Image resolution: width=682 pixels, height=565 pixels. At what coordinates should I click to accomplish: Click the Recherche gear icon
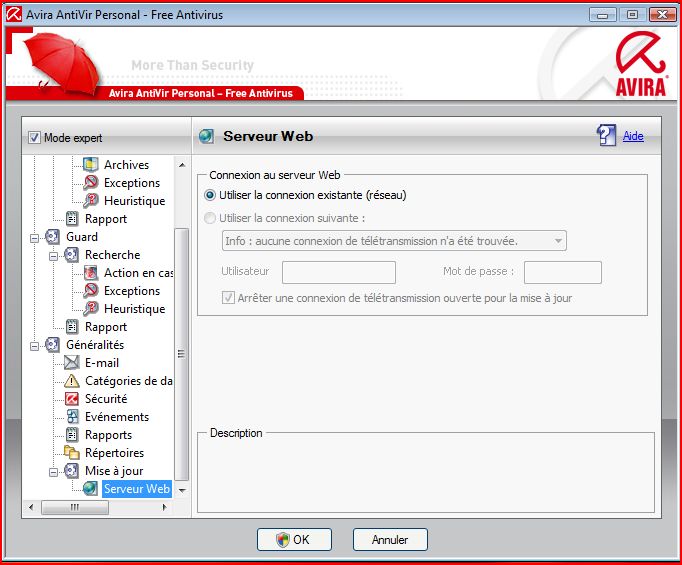[x=71, y=254]
